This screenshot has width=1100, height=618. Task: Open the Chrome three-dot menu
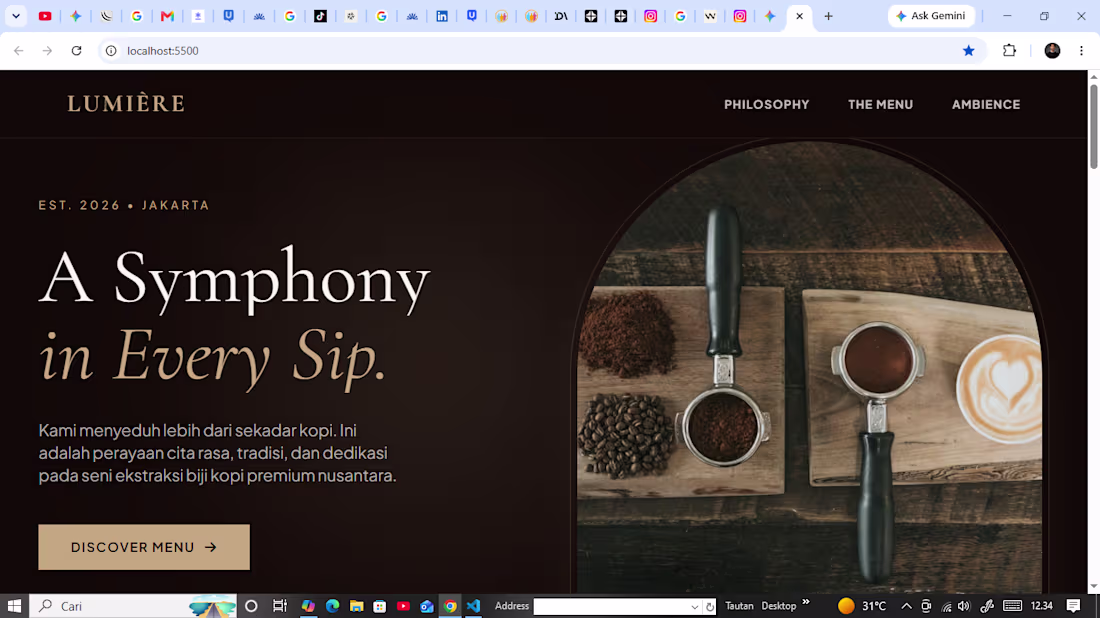(x=1081, y=51)
